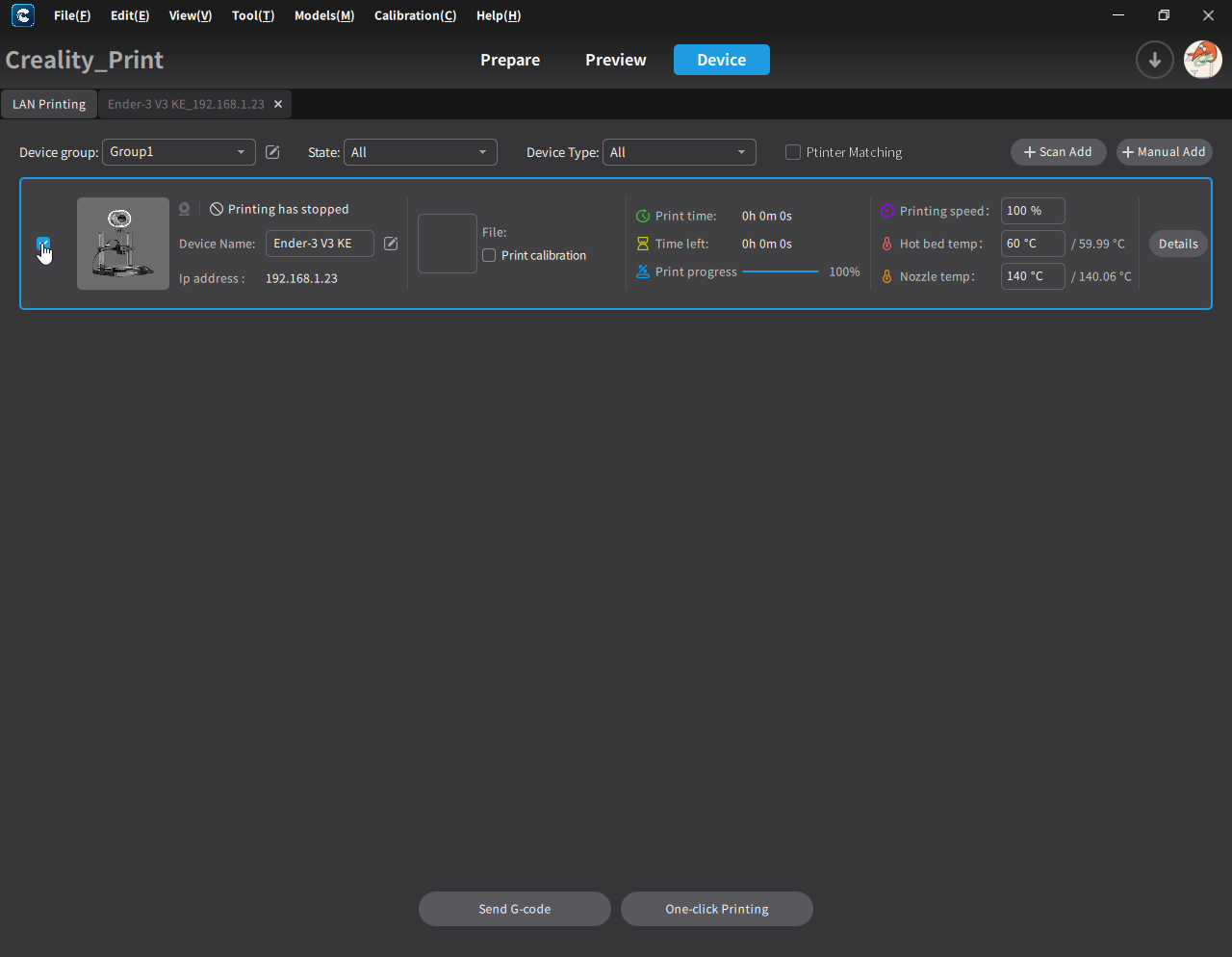1232x957 pixels.
Task: Minimize the Creality Print window
Action: click(1118, 15)
